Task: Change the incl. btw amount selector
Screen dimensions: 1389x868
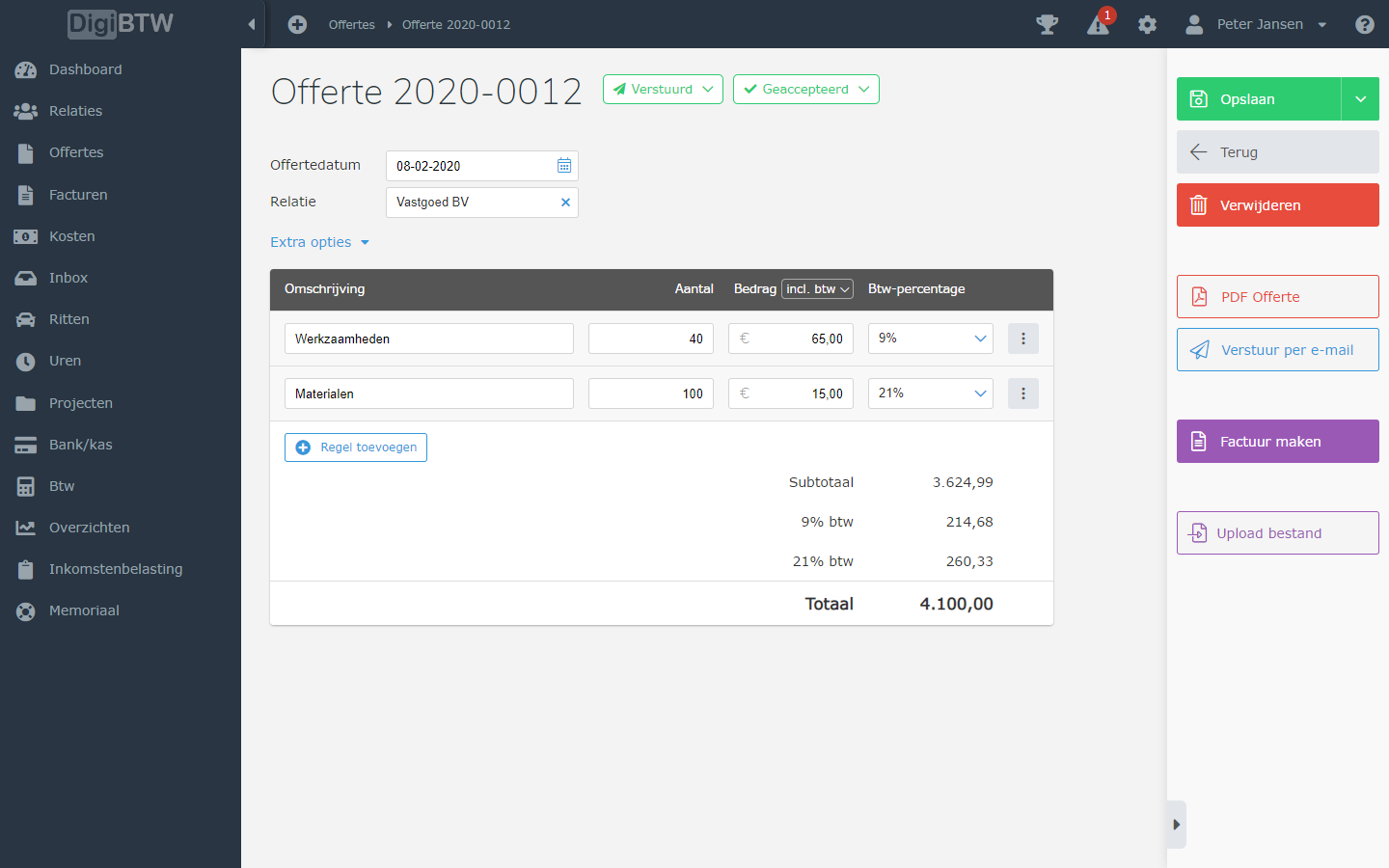Action: tap(817, 289)
